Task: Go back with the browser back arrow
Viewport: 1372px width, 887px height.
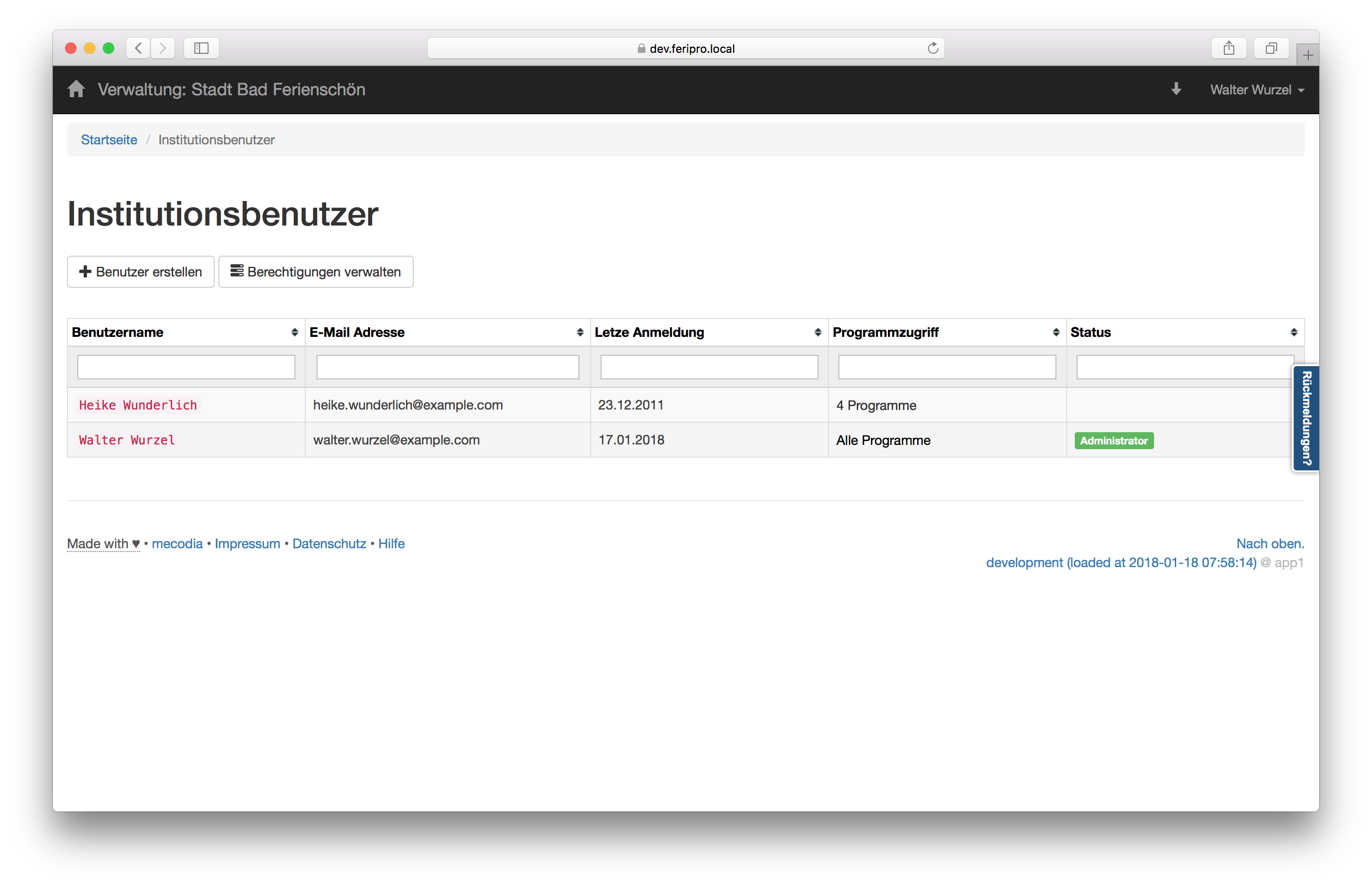Action: 138,49
